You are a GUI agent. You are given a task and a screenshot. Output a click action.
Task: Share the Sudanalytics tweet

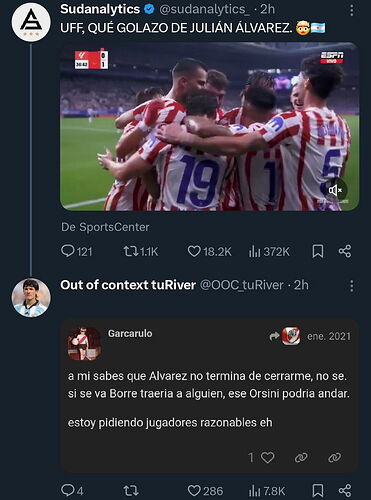coord(345,251)
